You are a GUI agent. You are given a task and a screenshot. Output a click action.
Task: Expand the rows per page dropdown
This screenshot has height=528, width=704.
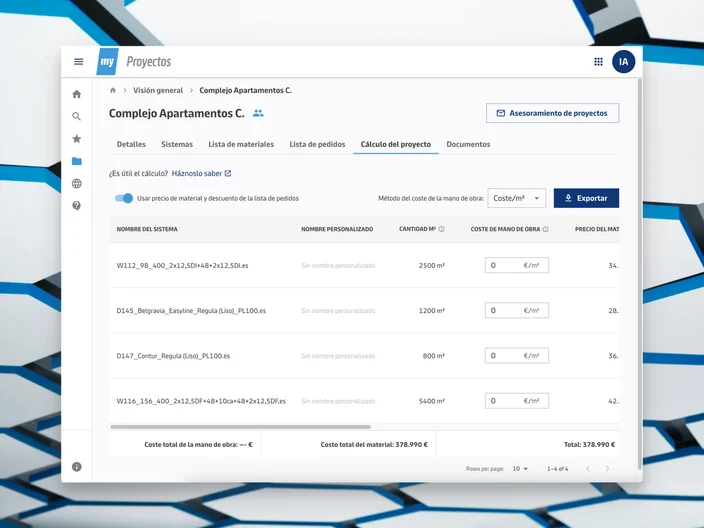[520, 468]
